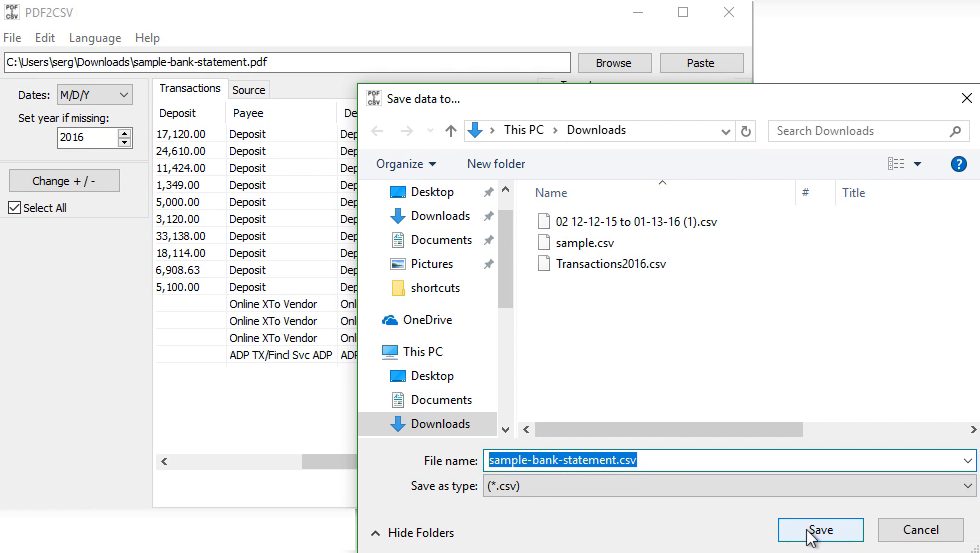Click chevron after This PC in path
This screenshot has width=980, height=553.
click(x=555, y=130)
